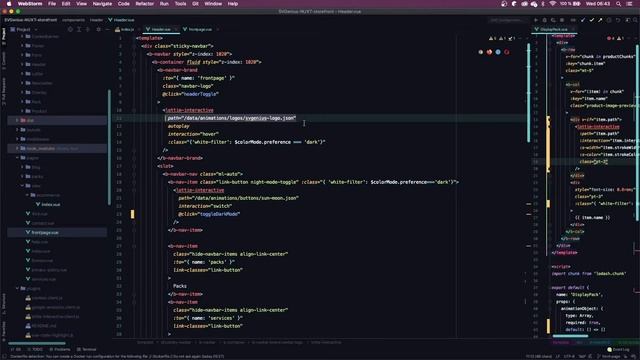Image resolution: width=640 pixels, height=360 pixels.
Task: Select frontpage.vue in the project tree
Action: [45, 233]
